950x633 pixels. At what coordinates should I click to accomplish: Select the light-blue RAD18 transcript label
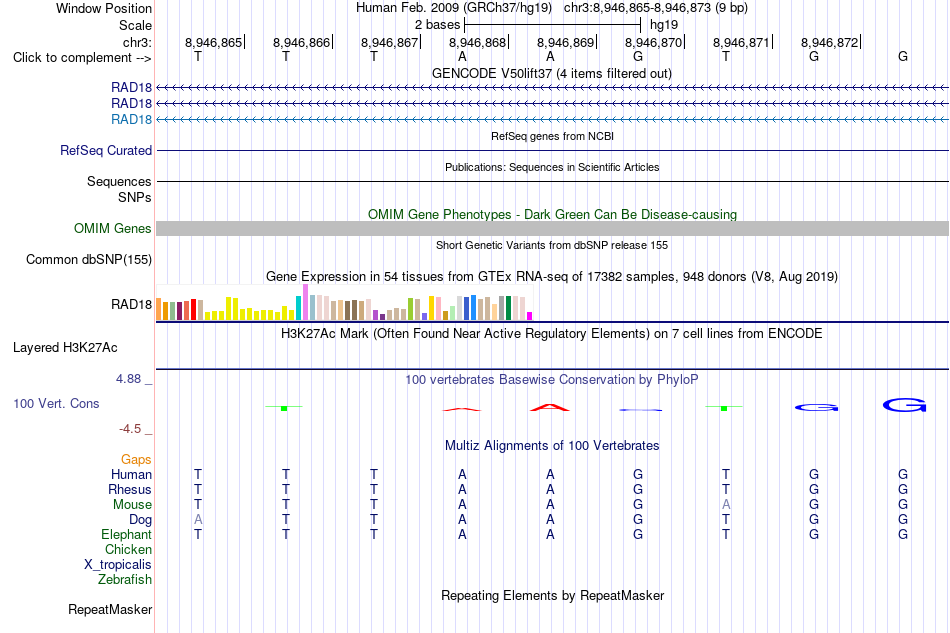tap(131, 119)
